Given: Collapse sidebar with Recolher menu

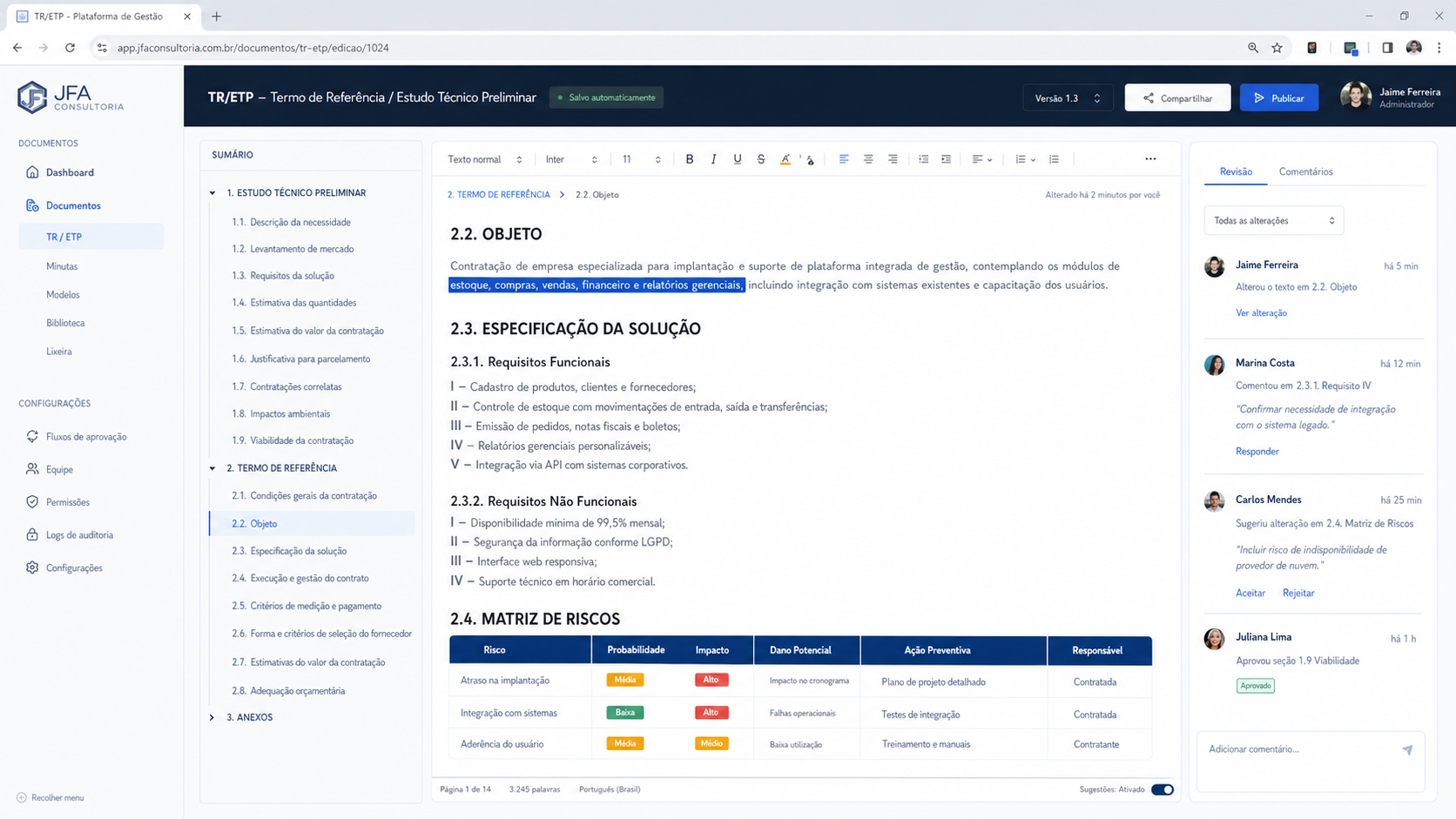Looking at the screenshot, I should 51,797.
